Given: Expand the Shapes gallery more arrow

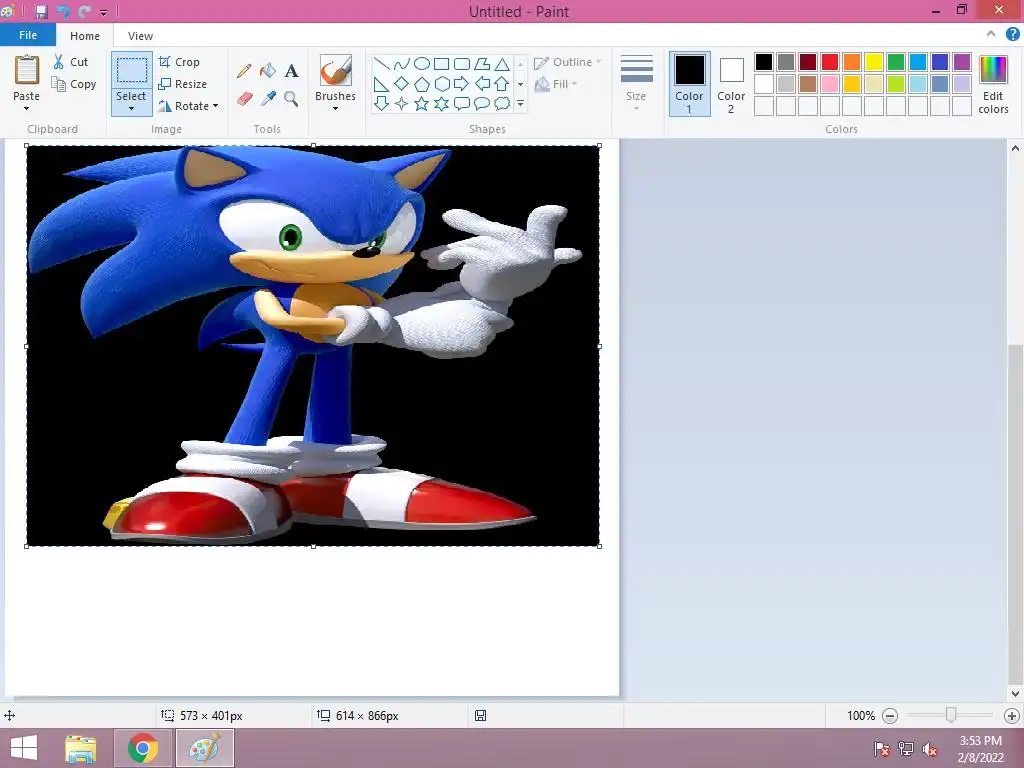Looking at the screenshot, I should (x=520, y=104).
